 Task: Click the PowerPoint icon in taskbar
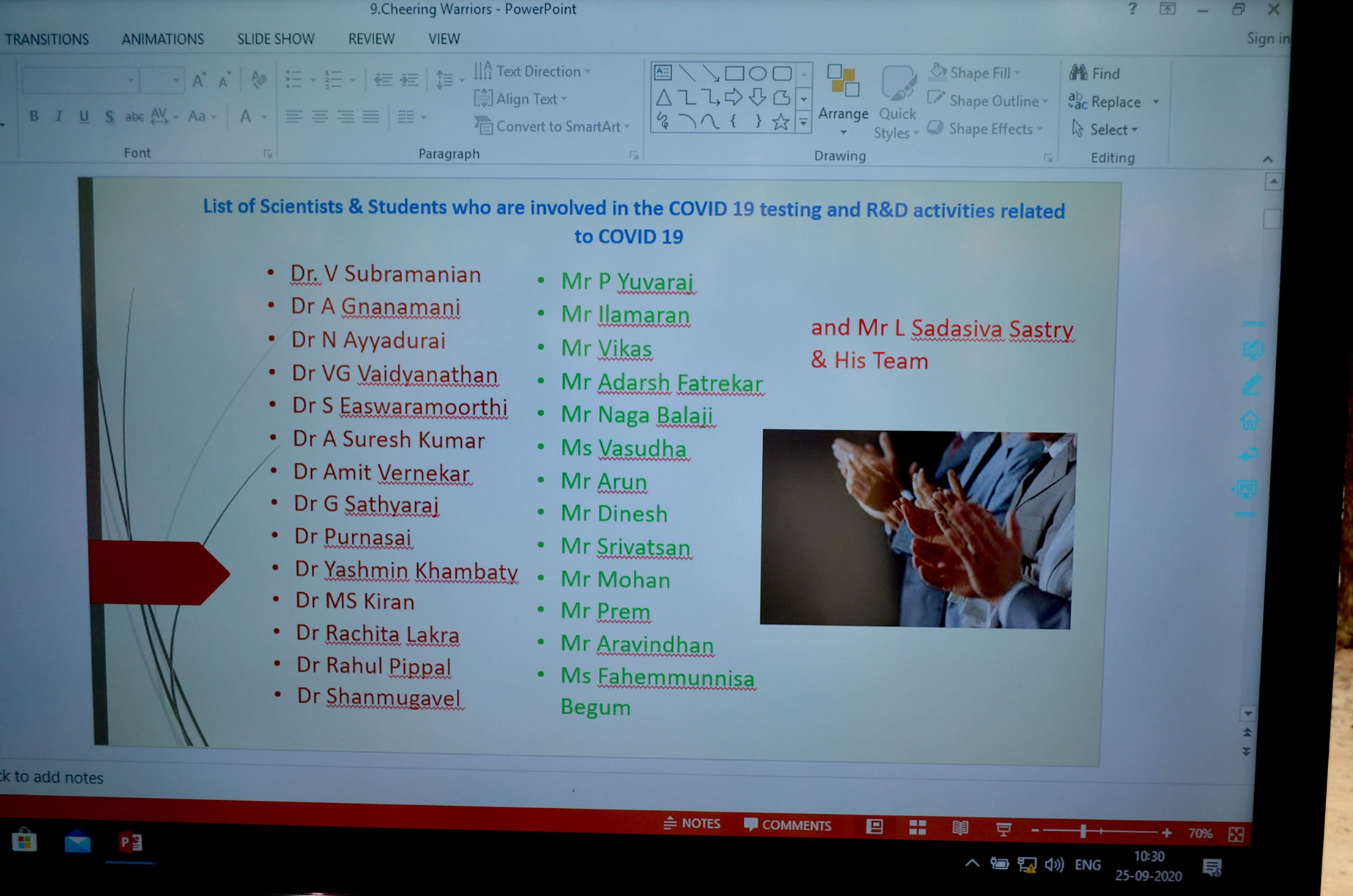click(x=130, y=843)
